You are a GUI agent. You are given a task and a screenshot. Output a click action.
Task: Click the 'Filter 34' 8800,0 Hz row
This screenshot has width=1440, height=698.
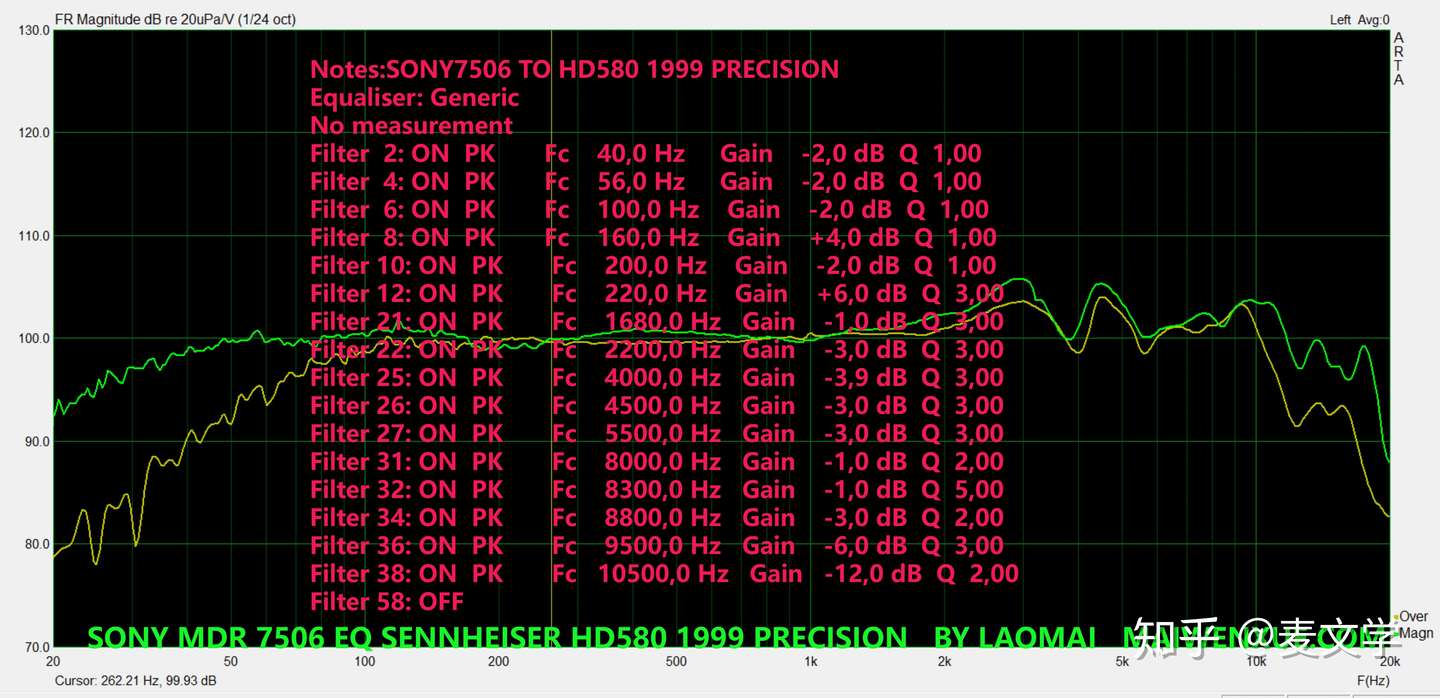(x=657, y=517)
